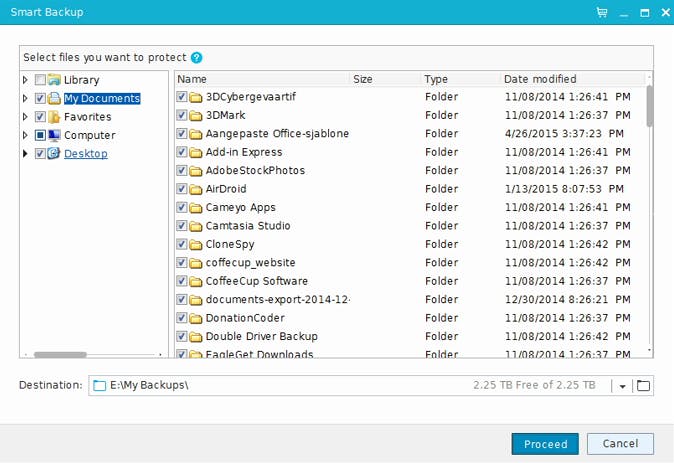Image resolution: width=674 pixels, height=463 pixels.
Task: Click the 1/13/2015 8:07:53 PM date cell
Action: pos(564,189)
